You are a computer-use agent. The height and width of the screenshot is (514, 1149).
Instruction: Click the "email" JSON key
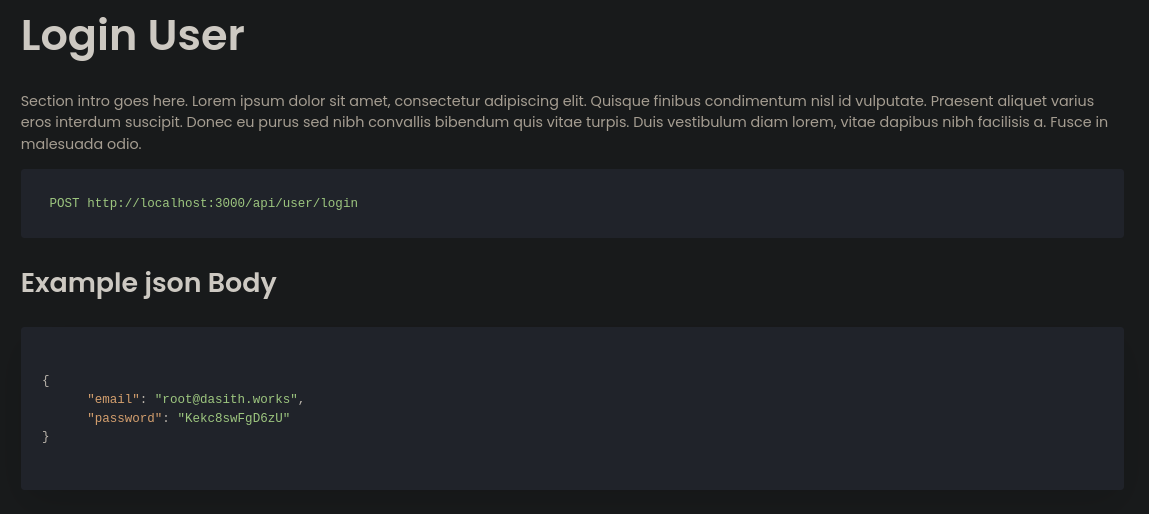(114, 399)
